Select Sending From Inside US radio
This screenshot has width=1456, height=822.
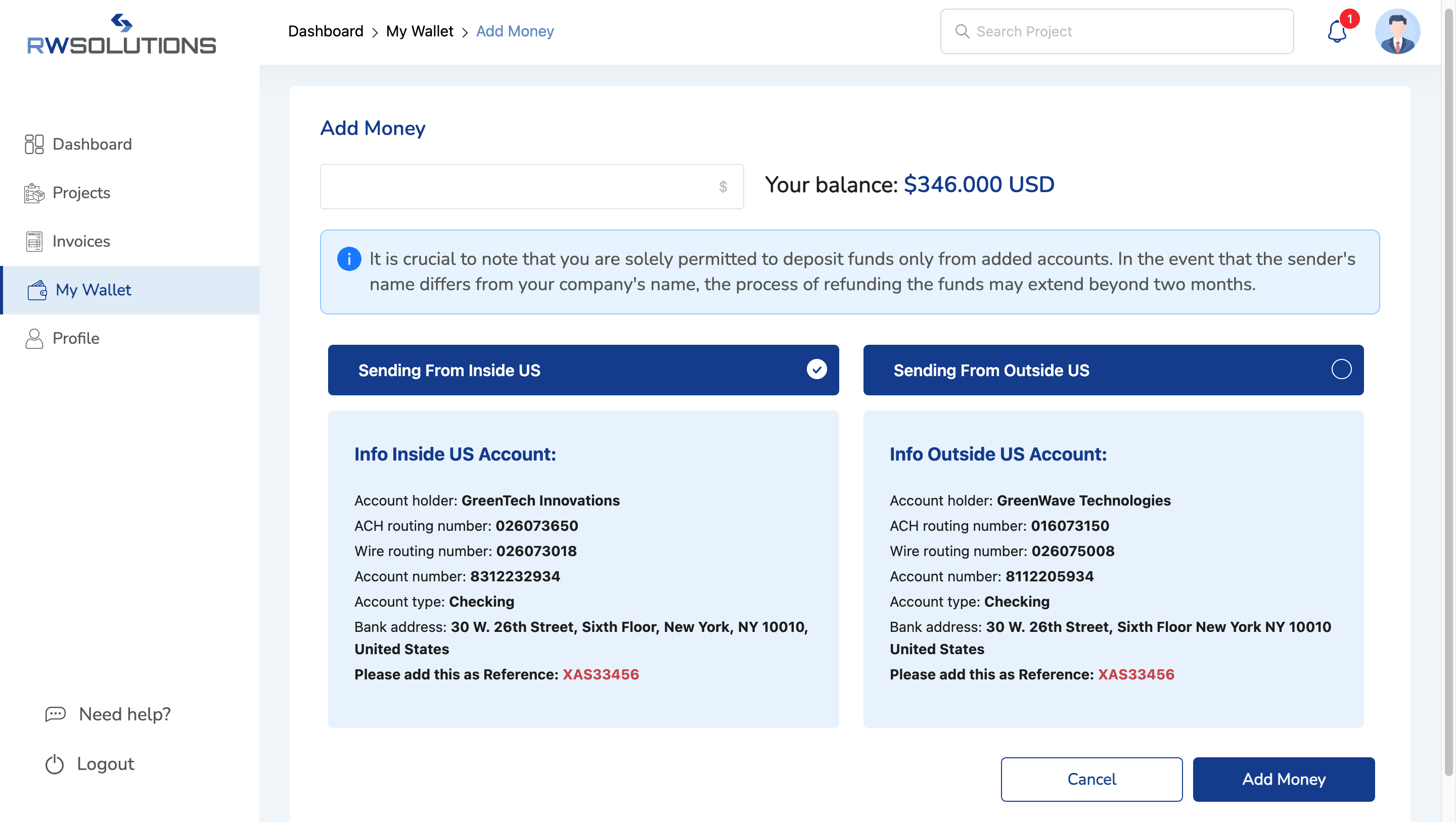pos(816,370)
